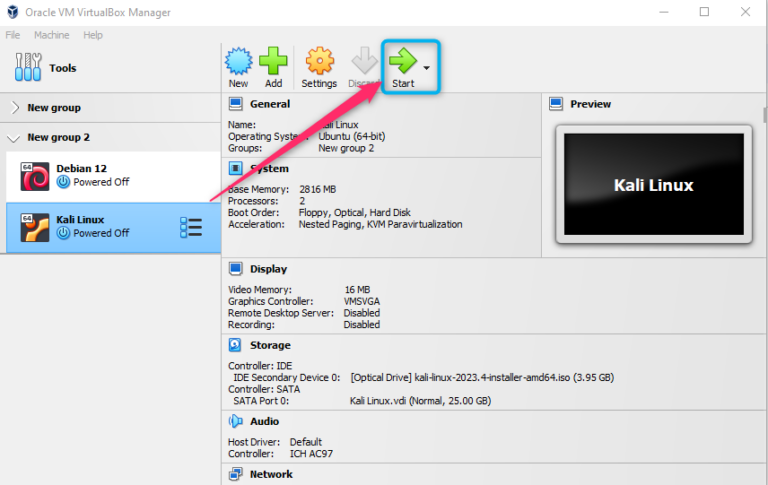Click the Kali Linux preview thumbnail
This screenshot has width=768, height=485.
point(652,186)
